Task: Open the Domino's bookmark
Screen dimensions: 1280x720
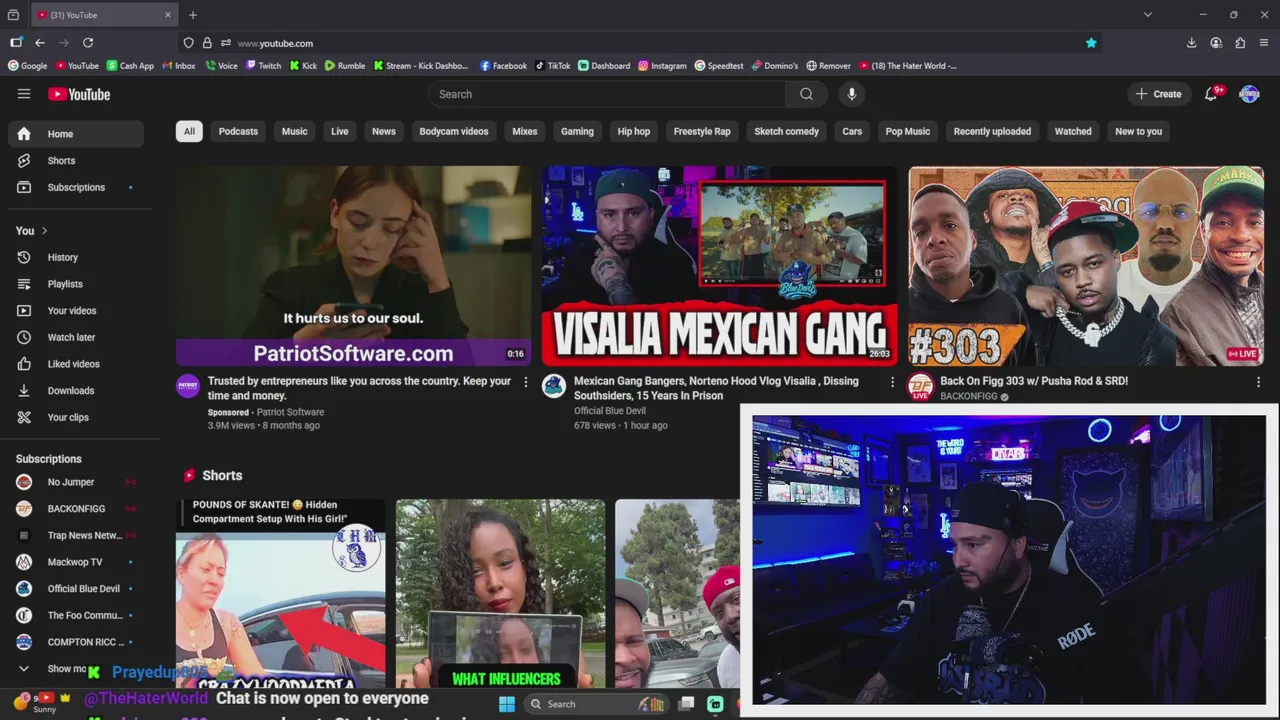Action: (775, 66)
